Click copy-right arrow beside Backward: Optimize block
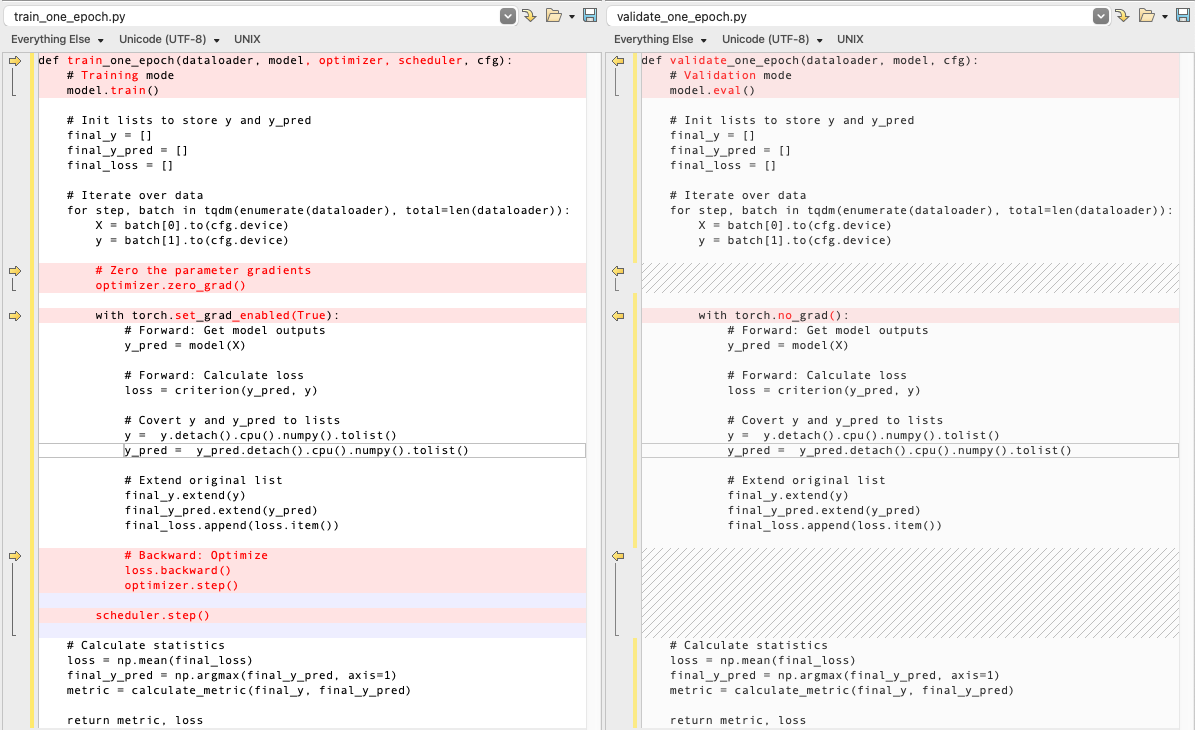 [x=15, y=556]
